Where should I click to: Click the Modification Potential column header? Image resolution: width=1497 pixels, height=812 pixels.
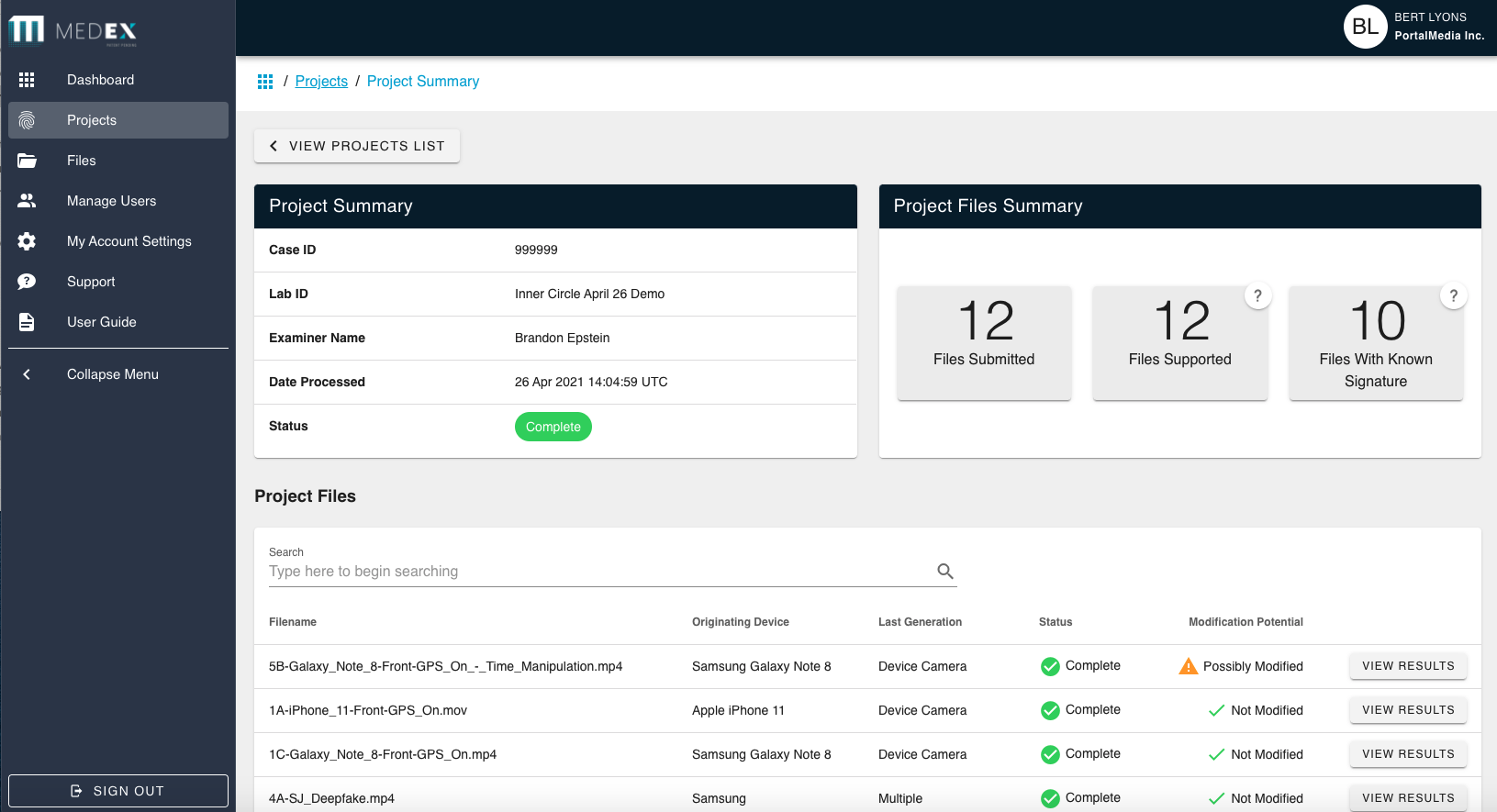pos(1246,622)
